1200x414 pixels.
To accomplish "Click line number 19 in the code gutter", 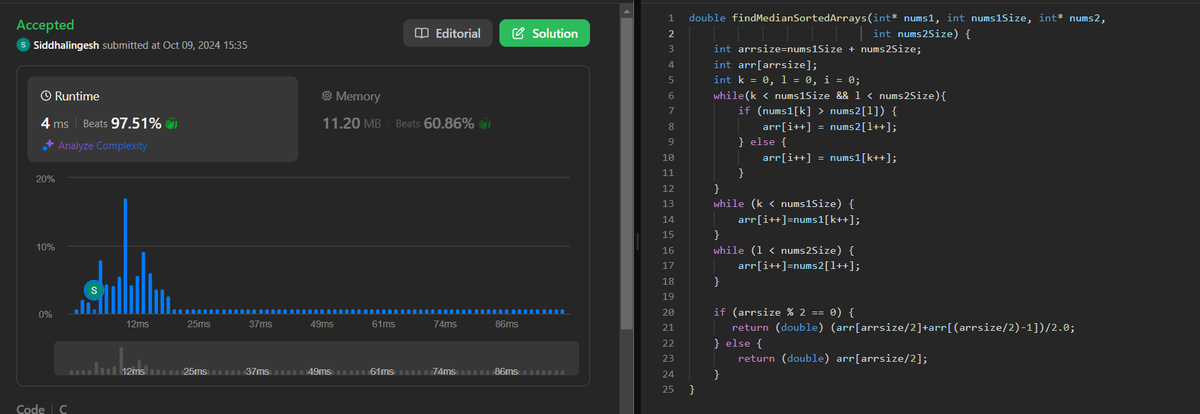I will (x=667, y=297).
